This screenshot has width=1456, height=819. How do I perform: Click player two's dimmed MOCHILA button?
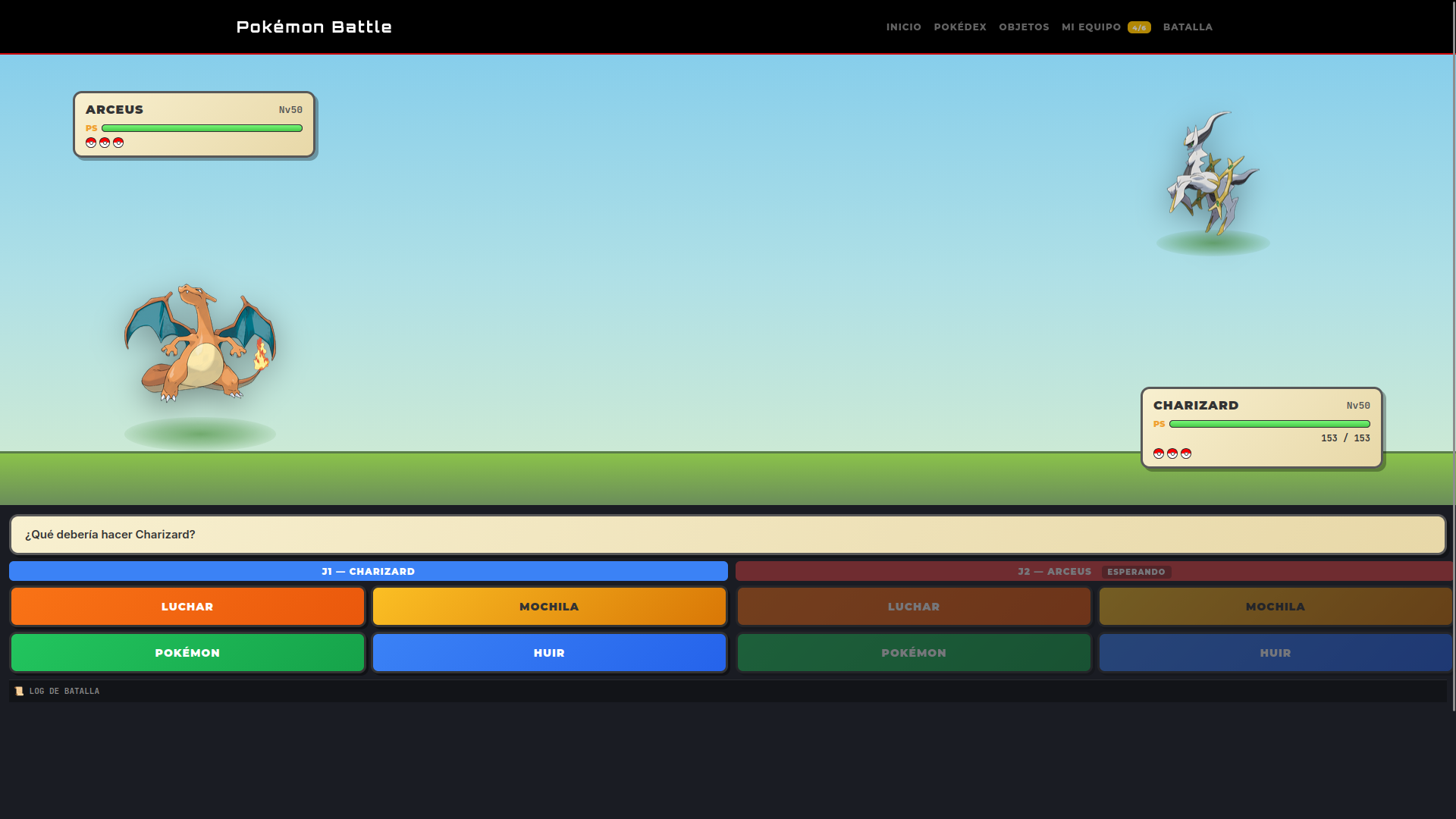[1276, 607]
